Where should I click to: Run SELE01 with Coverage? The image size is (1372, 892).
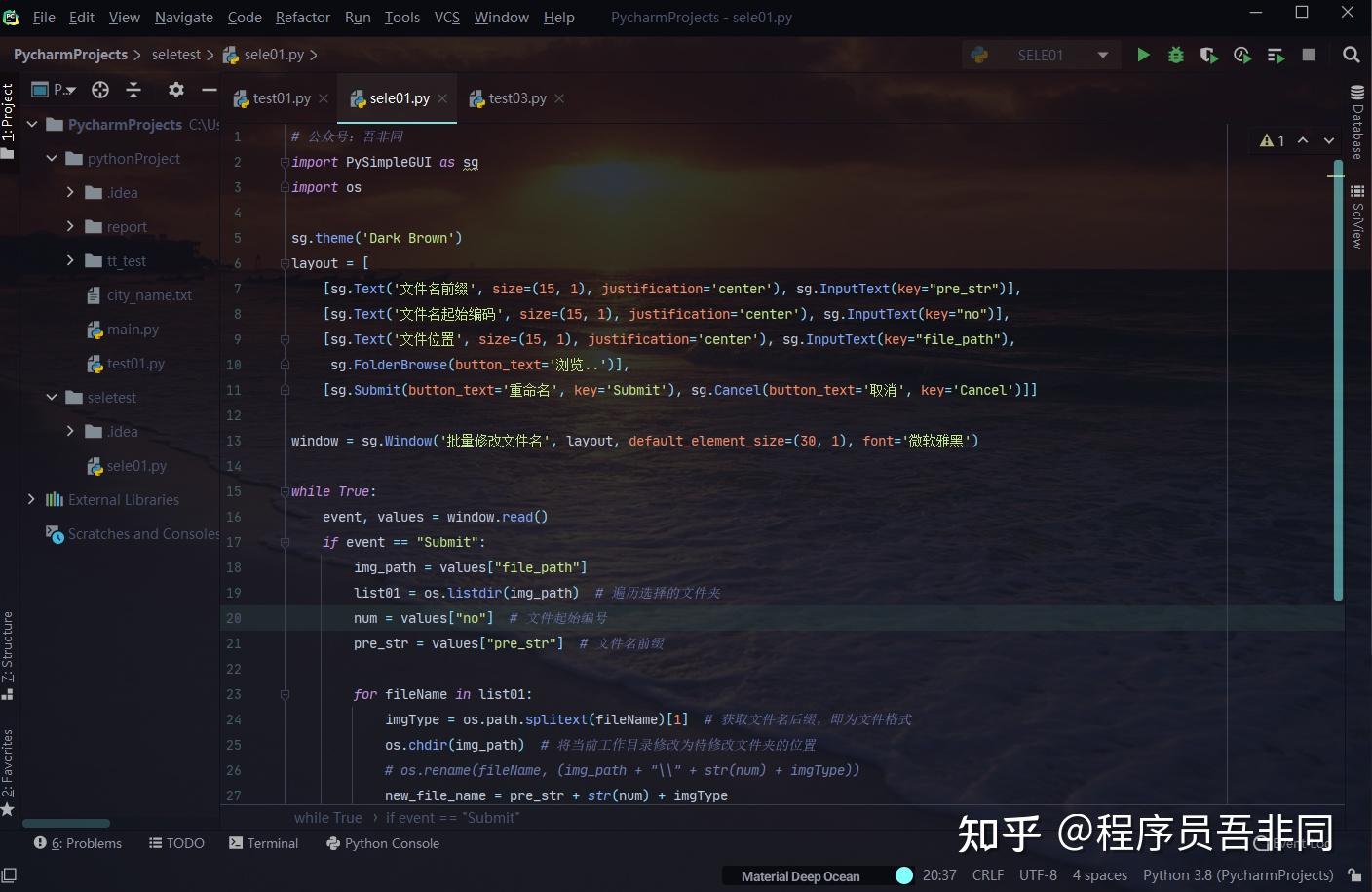1208,55
